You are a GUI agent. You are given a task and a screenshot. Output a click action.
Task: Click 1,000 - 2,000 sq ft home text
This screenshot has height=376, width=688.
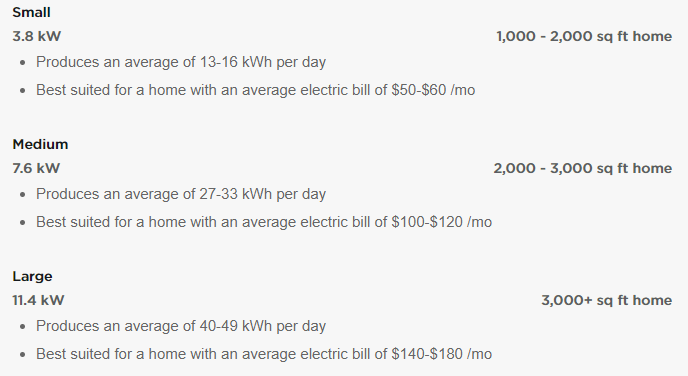(x=584, y=36)
